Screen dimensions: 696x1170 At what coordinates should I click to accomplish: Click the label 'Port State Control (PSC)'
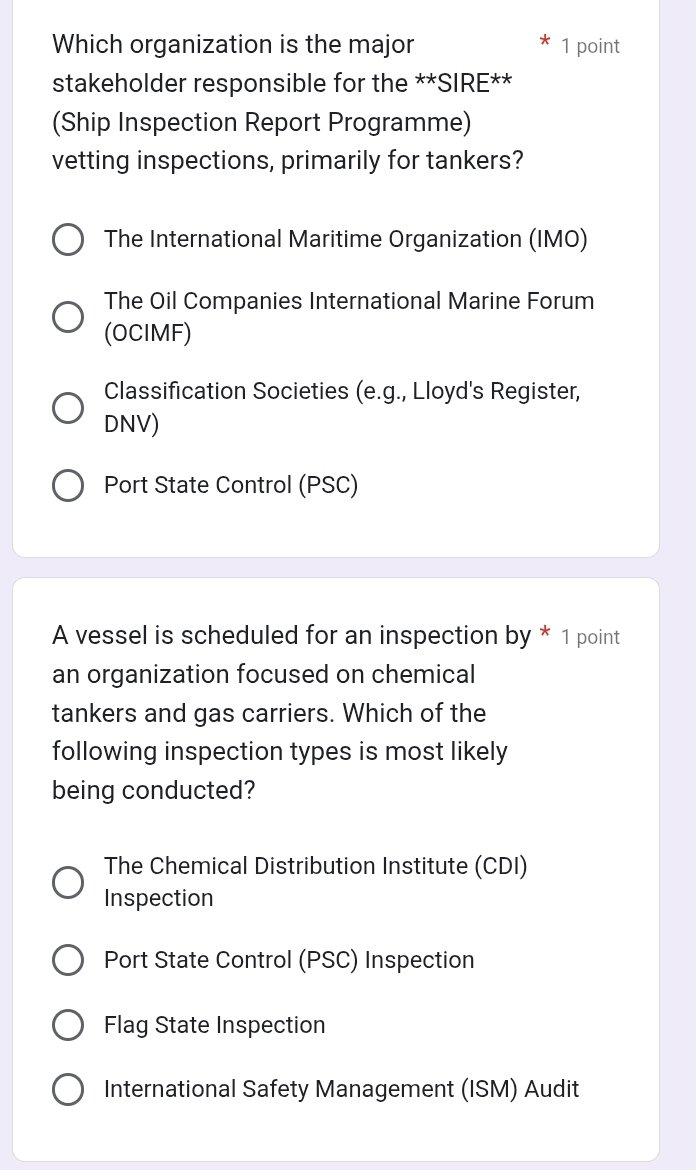tap(231, 485)
